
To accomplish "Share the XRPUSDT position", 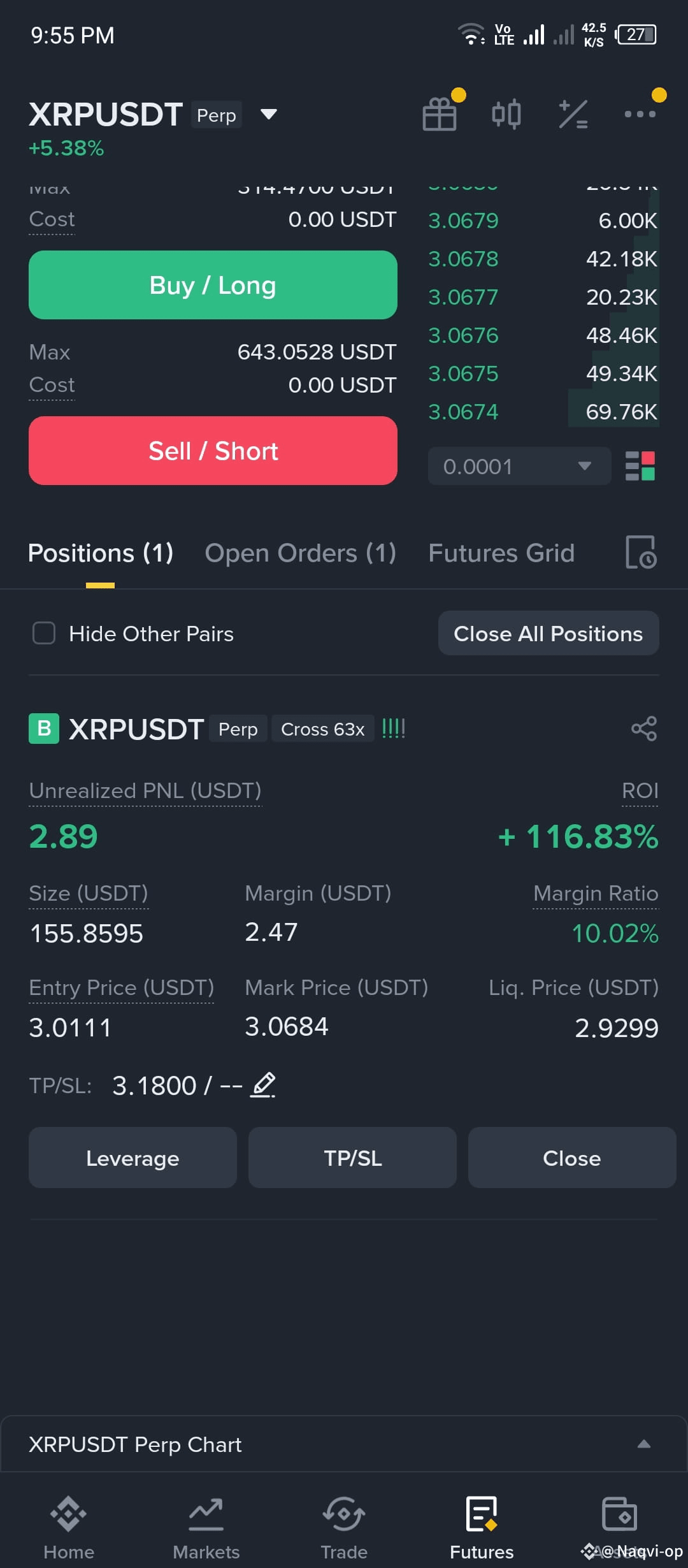I will click(x=644, y=729).
